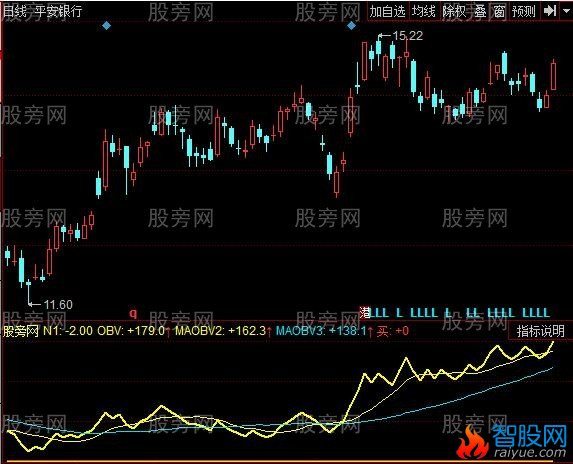Click the 日线 平安银行 chart title
Image resolution: width=573 pixels, height=464 pixels.
tap(42, 11)
